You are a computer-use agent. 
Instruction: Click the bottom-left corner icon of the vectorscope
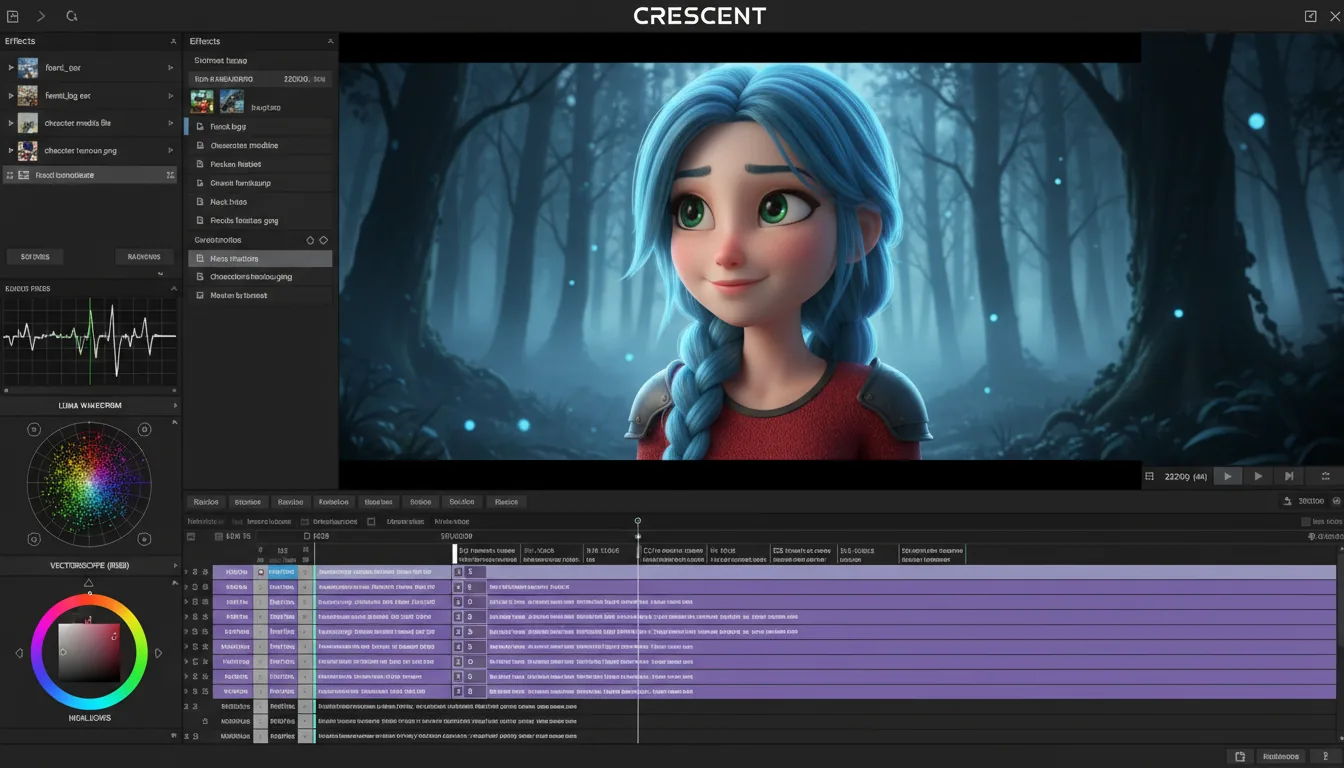(34, 538)
